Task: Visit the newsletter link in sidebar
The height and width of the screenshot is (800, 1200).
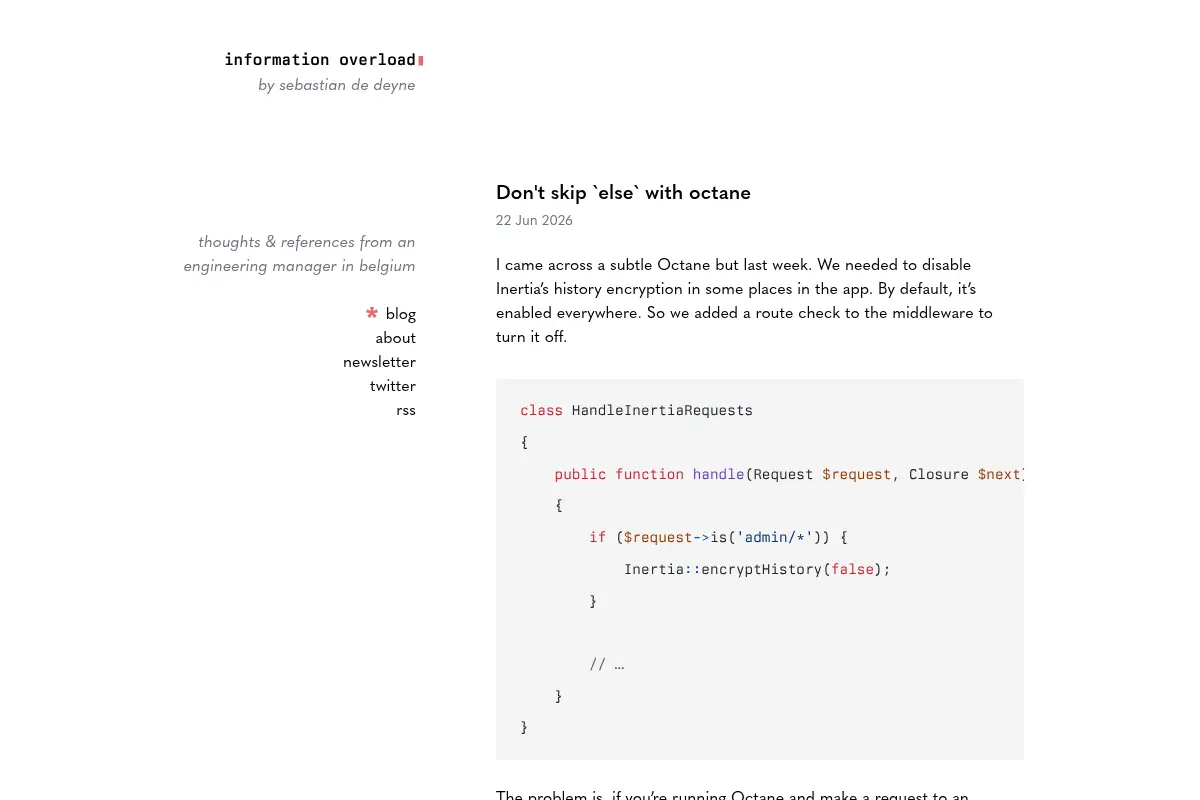Action: 379,362
